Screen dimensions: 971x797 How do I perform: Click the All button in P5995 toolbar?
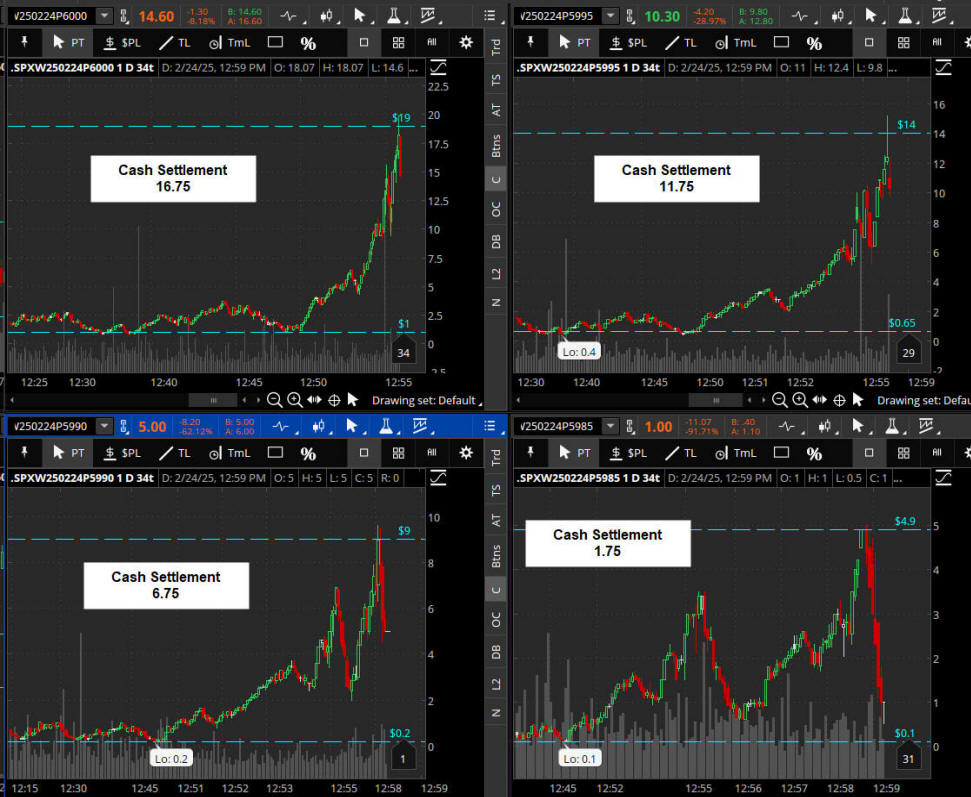click(937, 42)
